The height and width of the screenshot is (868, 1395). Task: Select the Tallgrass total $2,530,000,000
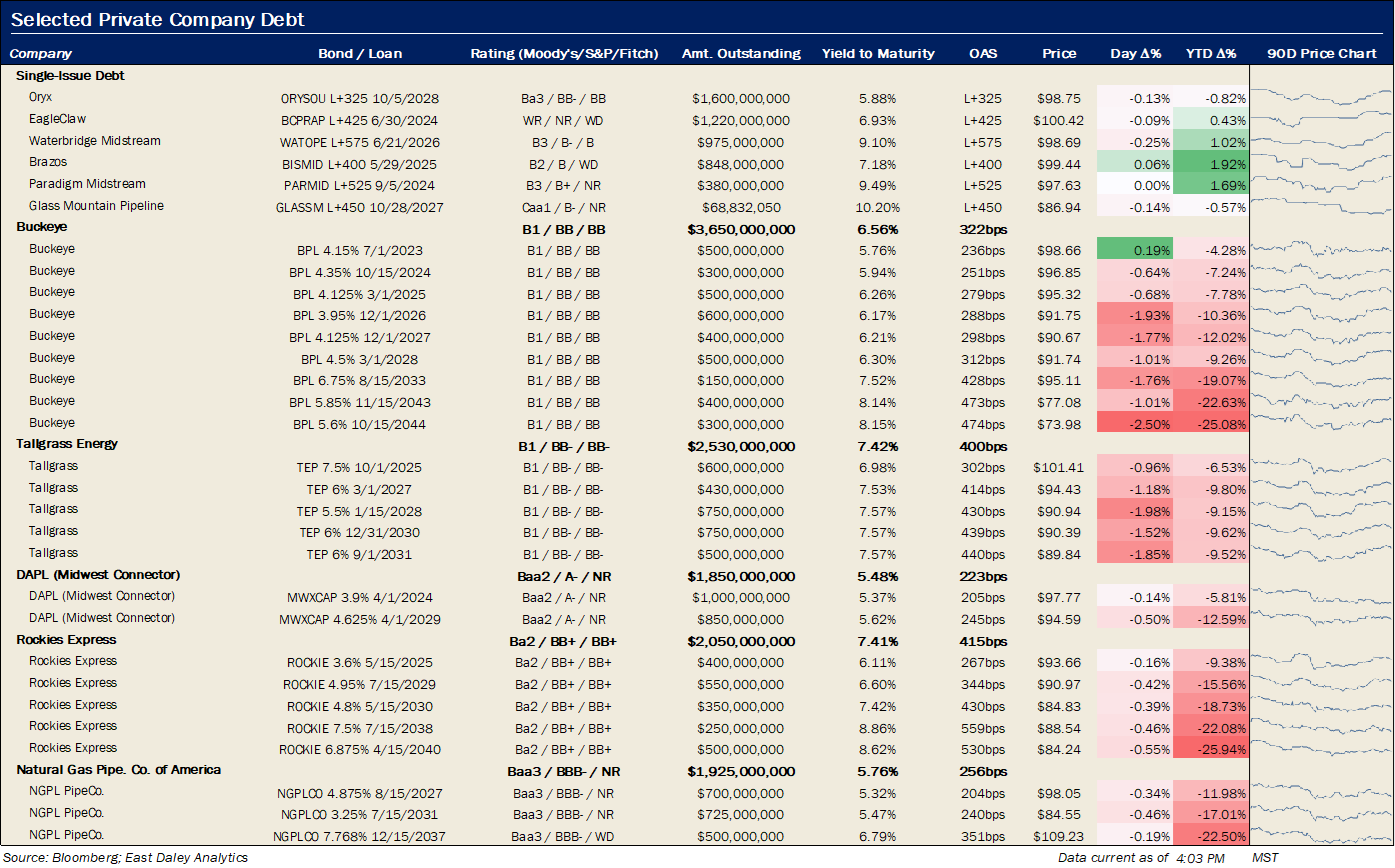(741, 446)
